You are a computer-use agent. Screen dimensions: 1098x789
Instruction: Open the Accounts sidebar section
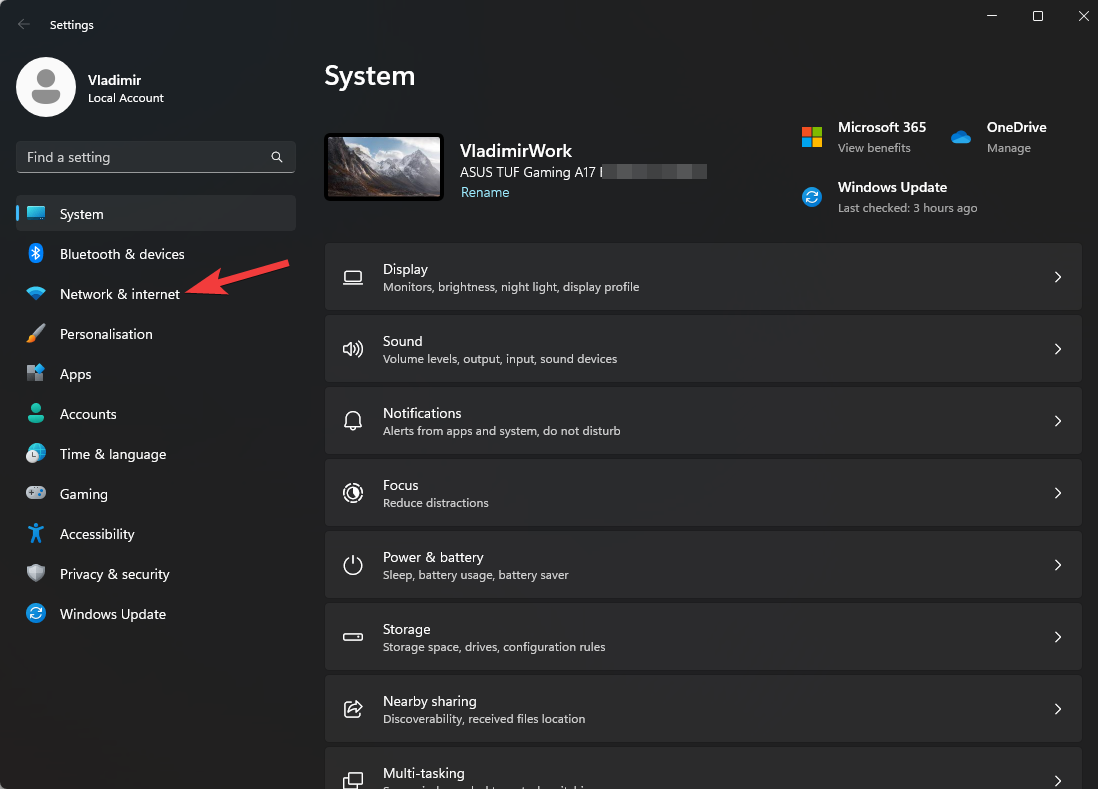pos(88,414)
